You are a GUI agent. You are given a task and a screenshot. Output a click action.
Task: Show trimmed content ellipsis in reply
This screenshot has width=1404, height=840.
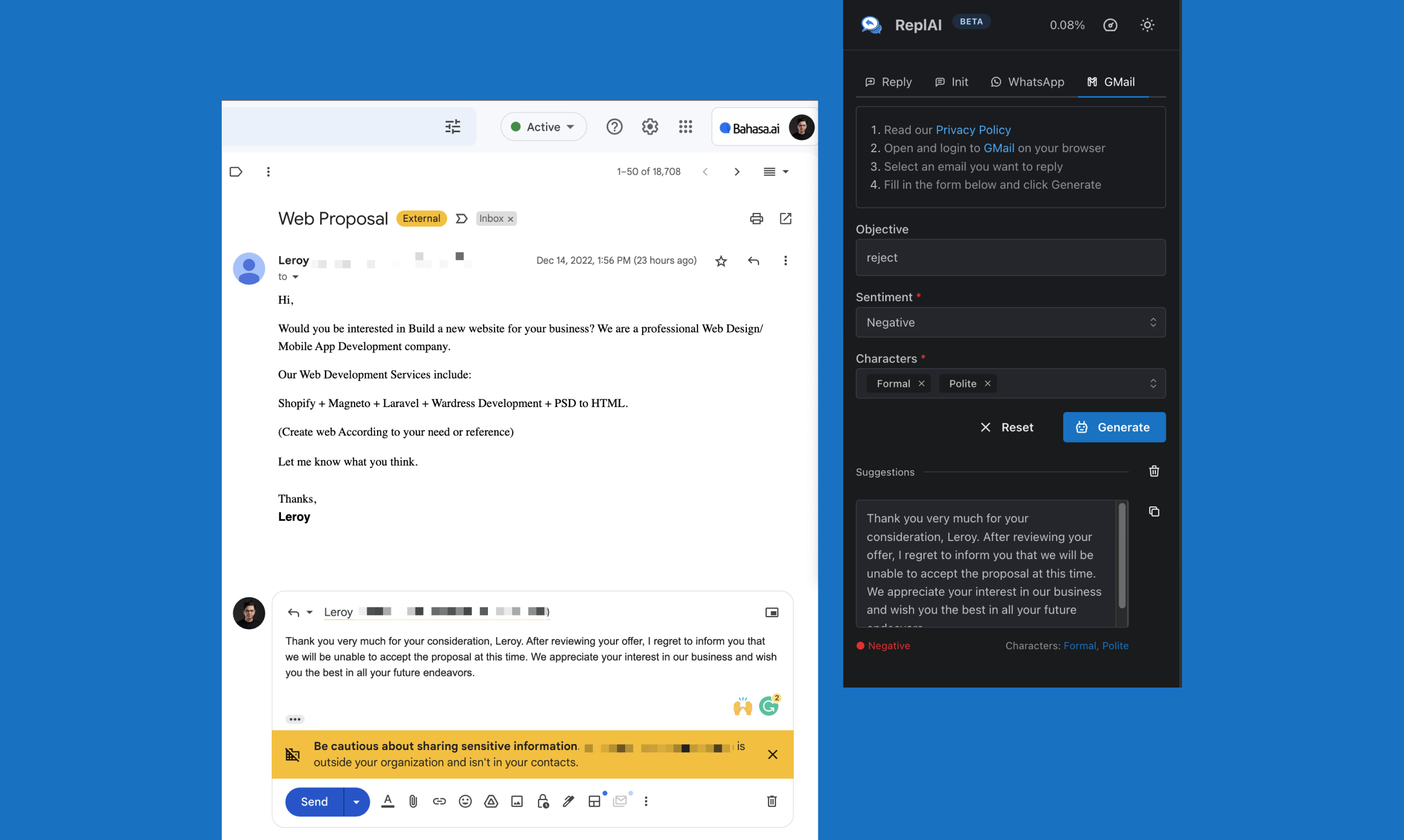[x=295, y=719]
